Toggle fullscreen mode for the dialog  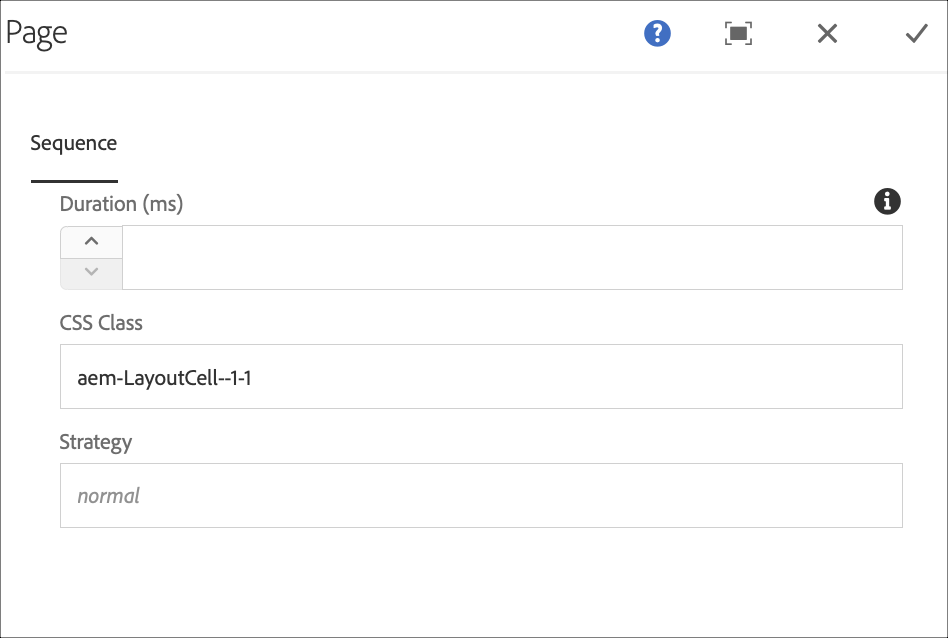pyautogui.click(x=738, y=34)
